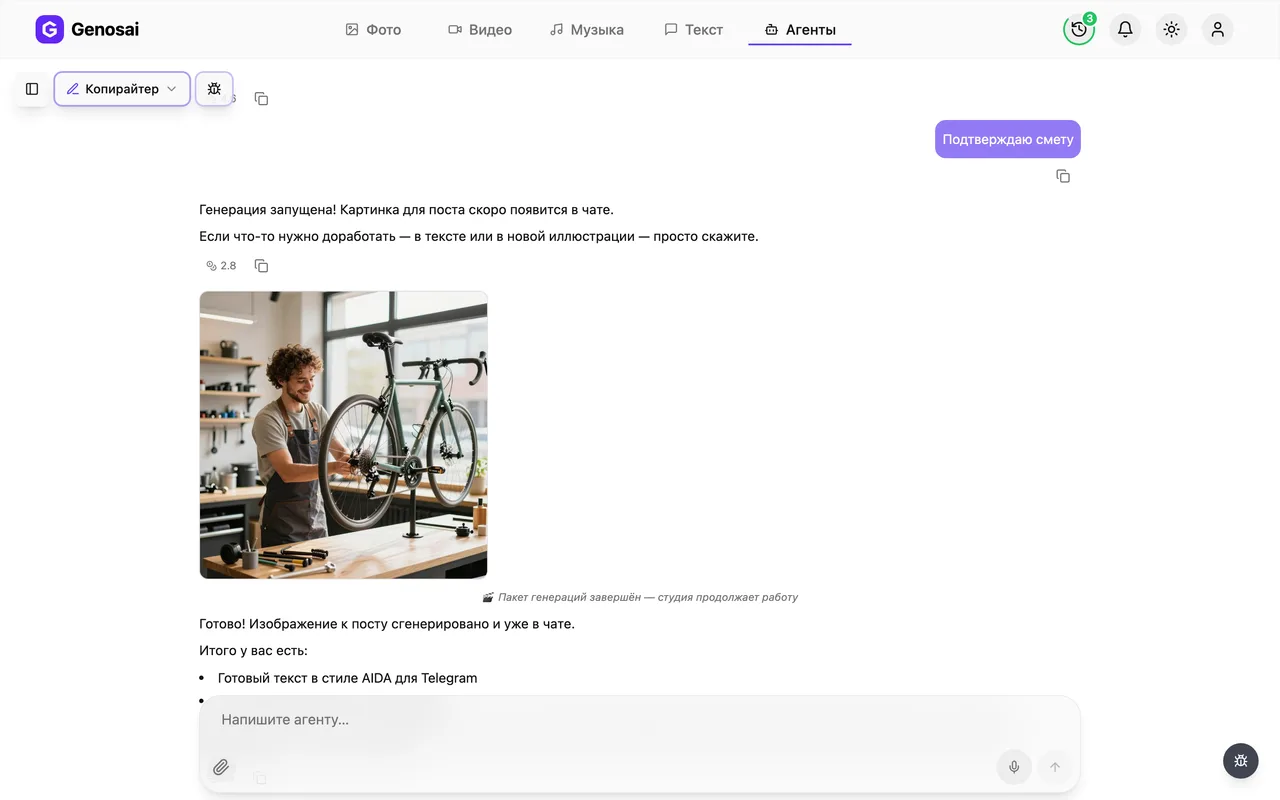Image resolution: width=1280 pixels, height=800 pixels.
Task: Attach a file with paperclip icon
Action: [x=221, y=767]
